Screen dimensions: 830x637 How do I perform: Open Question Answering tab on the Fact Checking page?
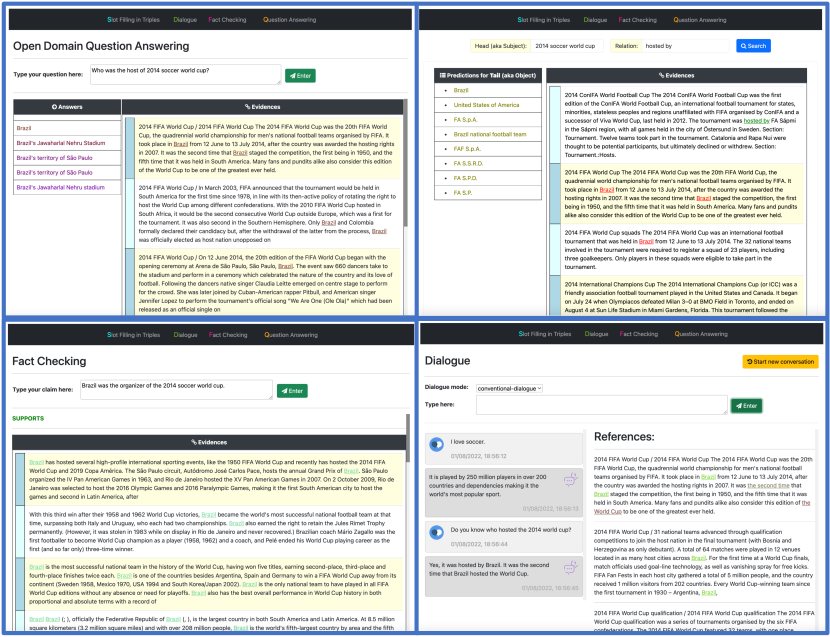pos(291,335)
